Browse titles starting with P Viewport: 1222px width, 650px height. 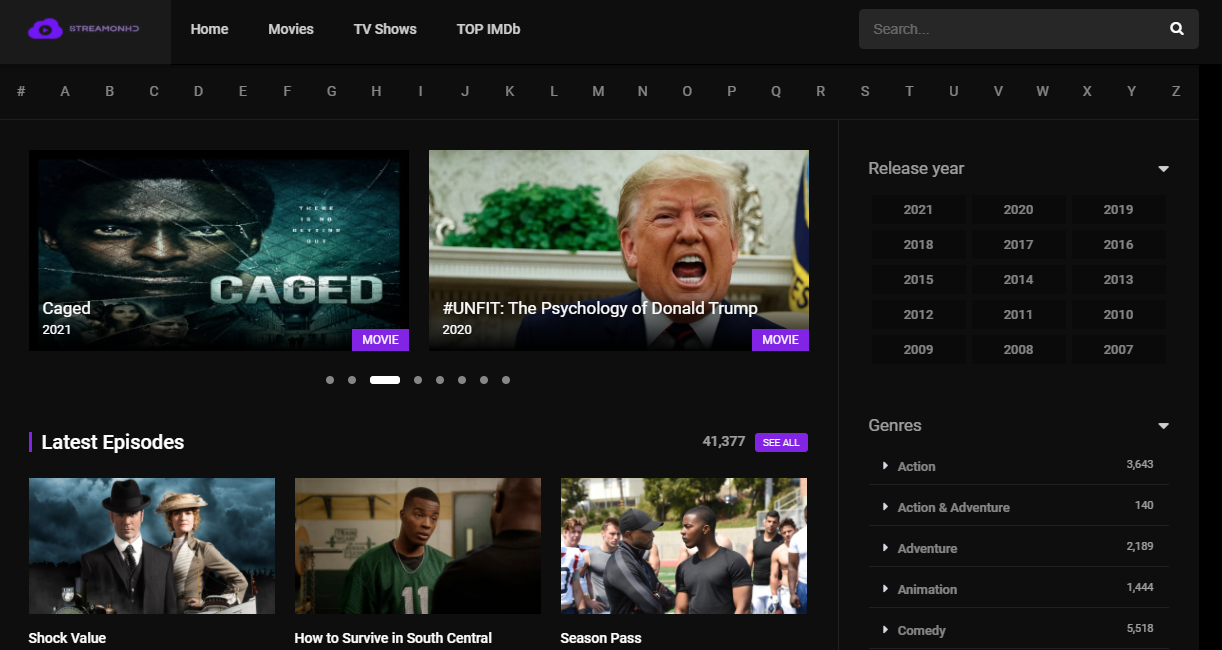coord(731,91)
